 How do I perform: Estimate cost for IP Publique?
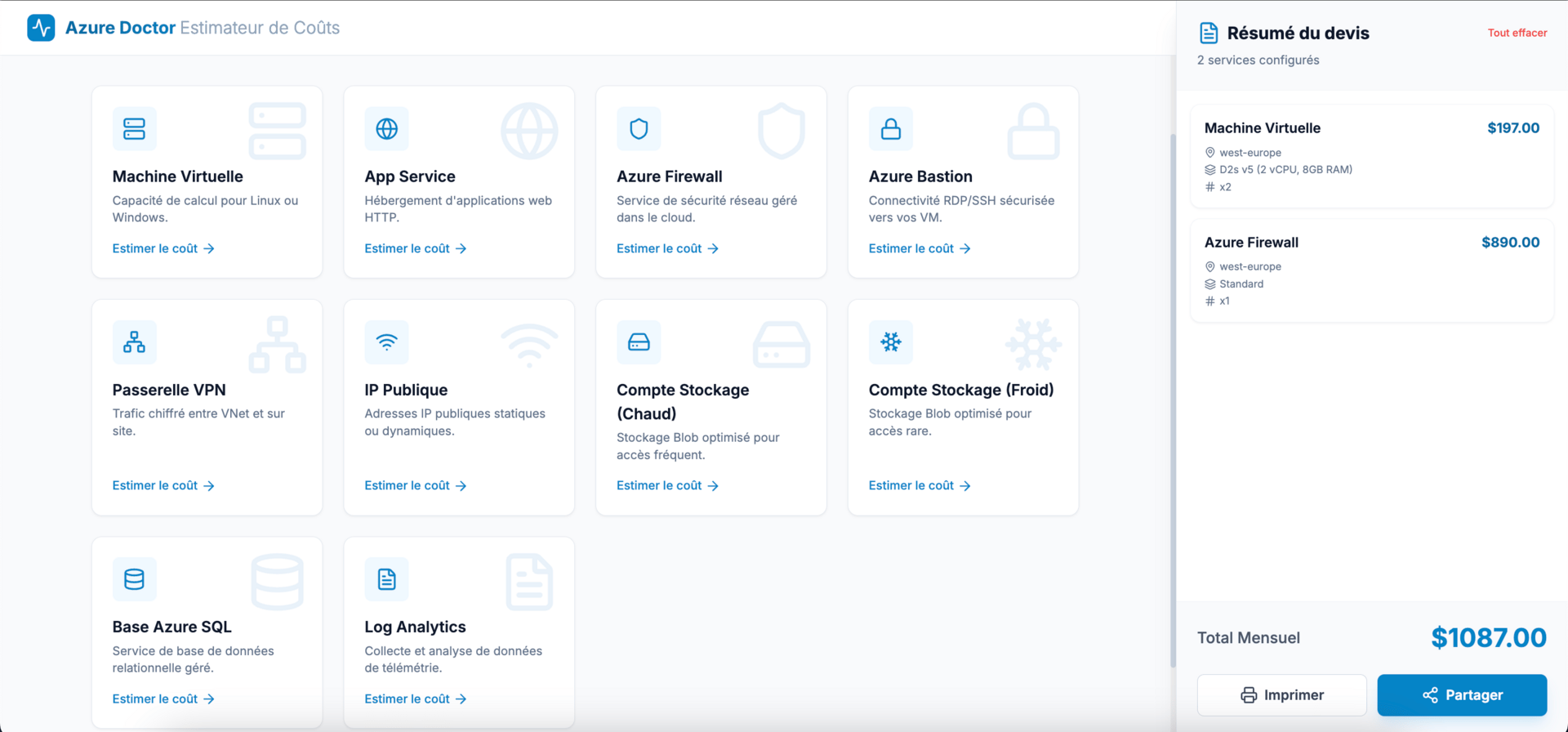point(416,486)
